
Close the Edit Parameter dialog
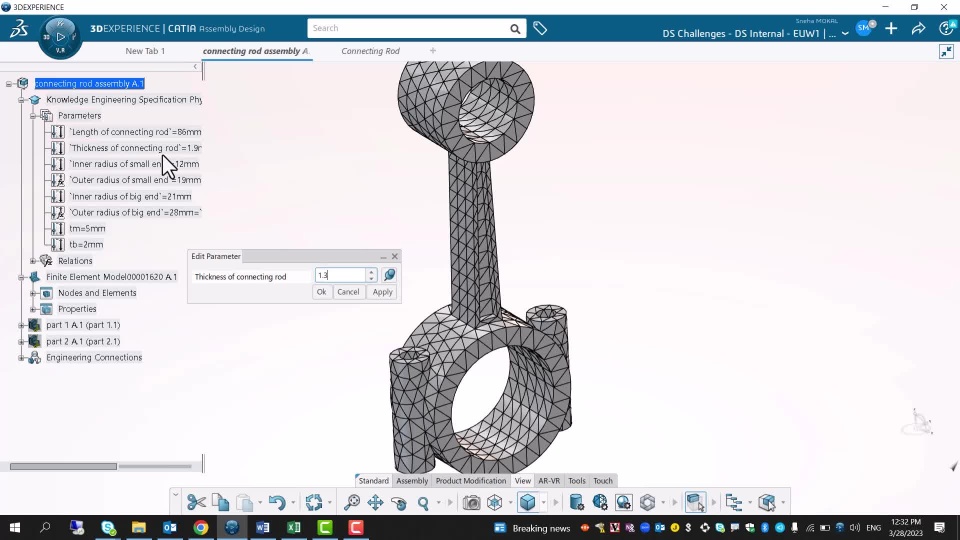pos(395,257)
